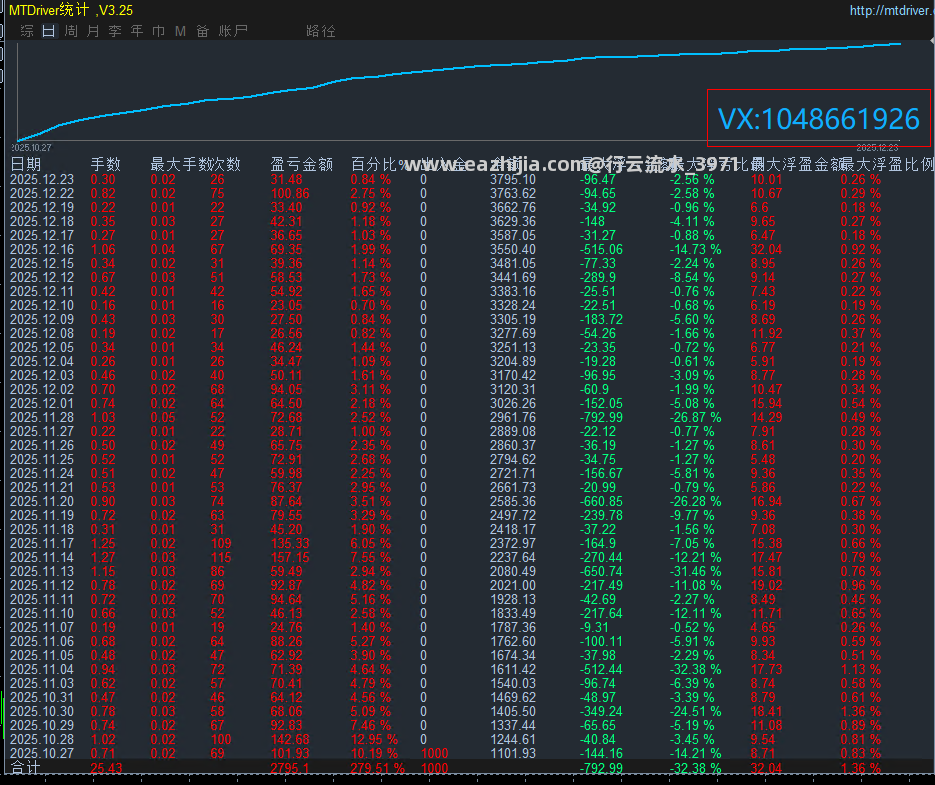This screenshot has width=935, height=785.
Task: Click the 手数 column header
Action: click(106, 164)
